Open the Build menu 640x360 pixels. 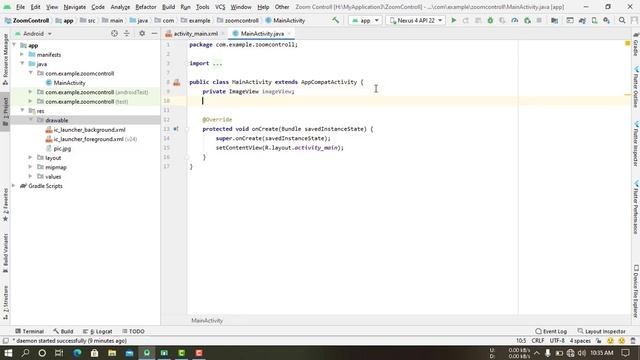[168, 7]
